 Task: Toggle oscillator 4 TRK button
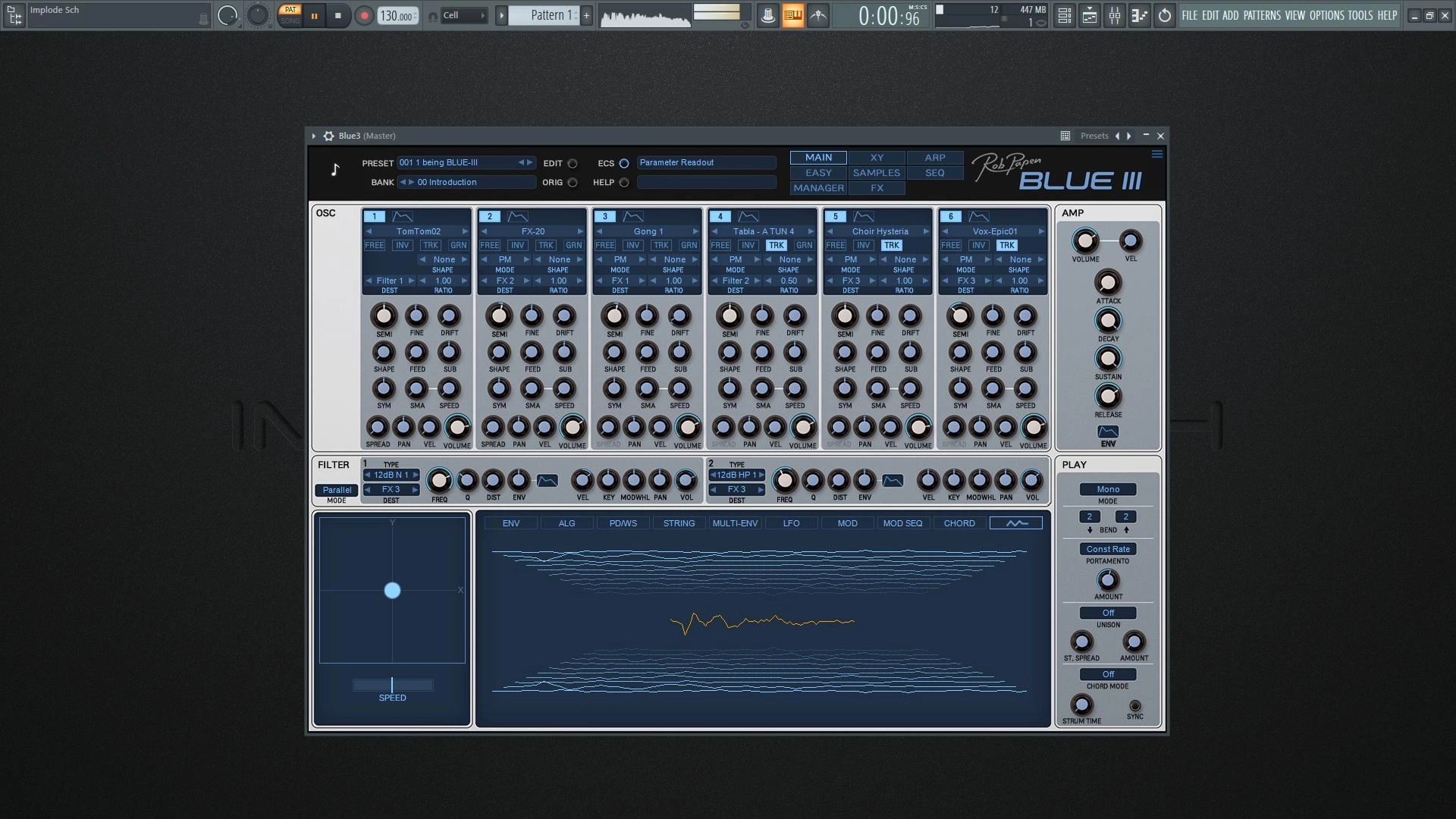coord(776,245)
